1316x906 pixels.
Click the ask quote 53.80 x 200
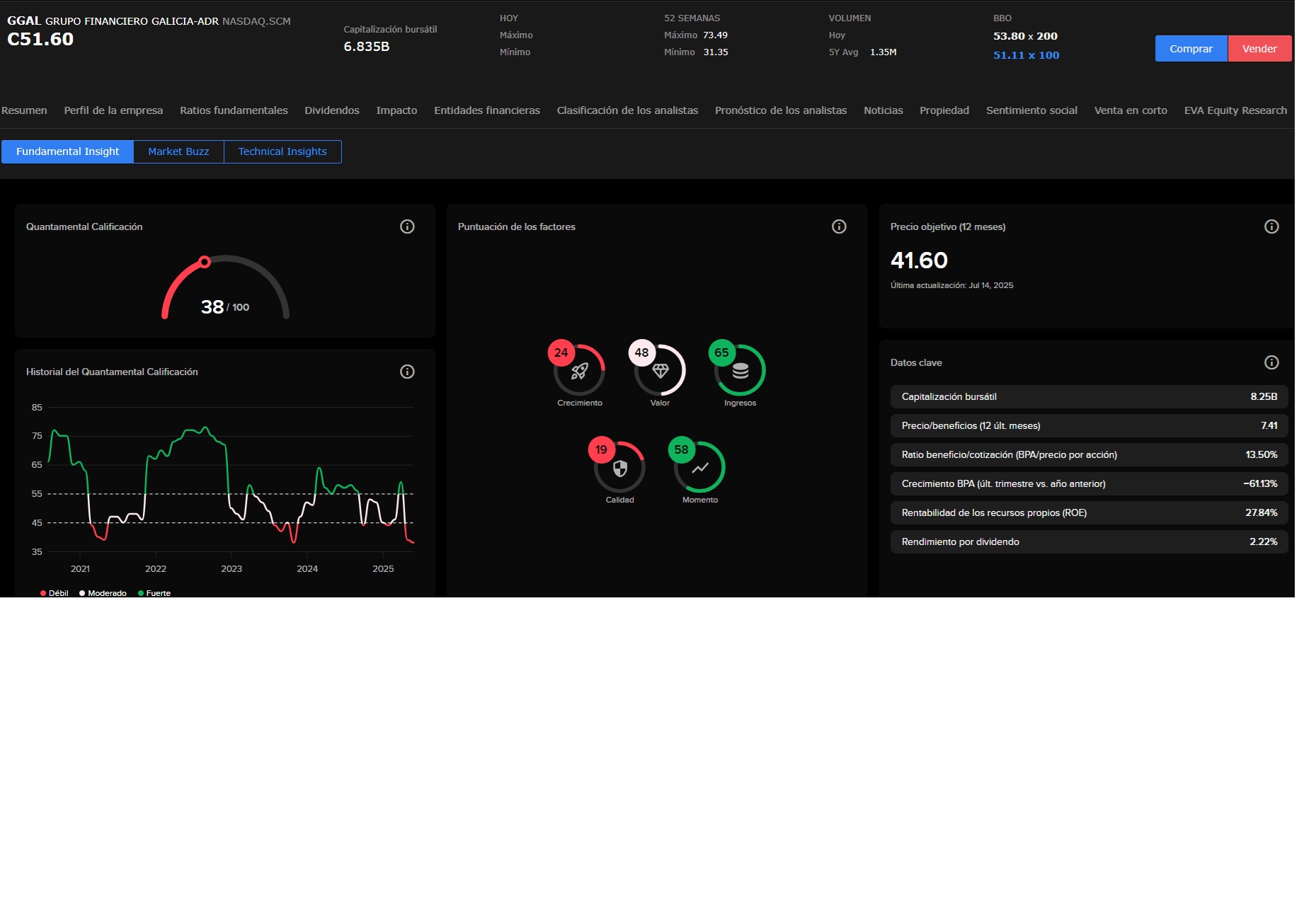[1025, 36]
